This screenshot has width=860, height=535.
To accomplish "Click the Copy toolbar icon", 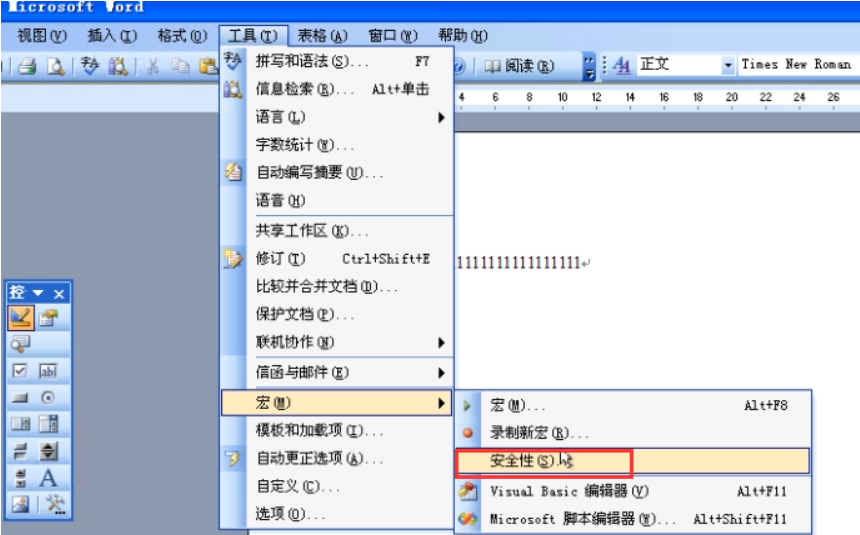I will [x=180, y=66].
